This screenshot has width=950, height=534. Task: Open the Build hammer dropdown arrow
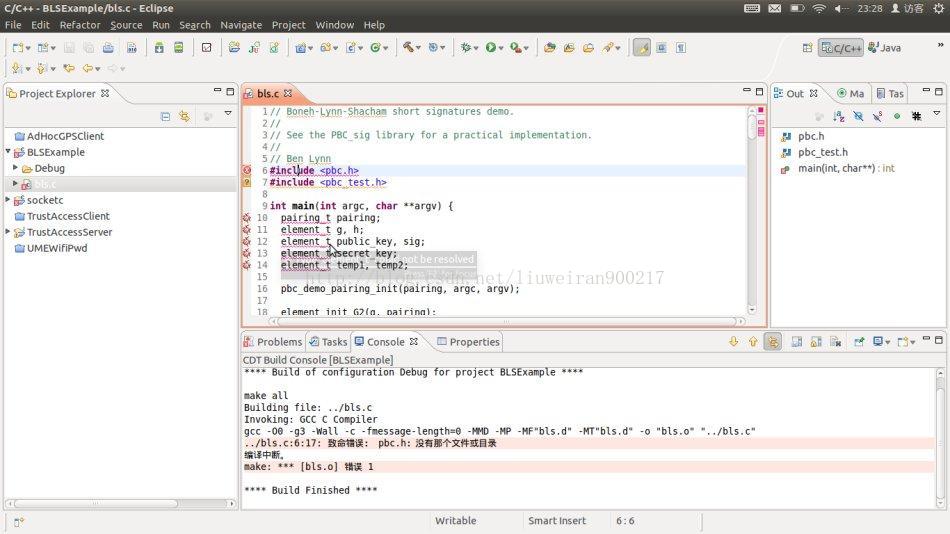419,48
